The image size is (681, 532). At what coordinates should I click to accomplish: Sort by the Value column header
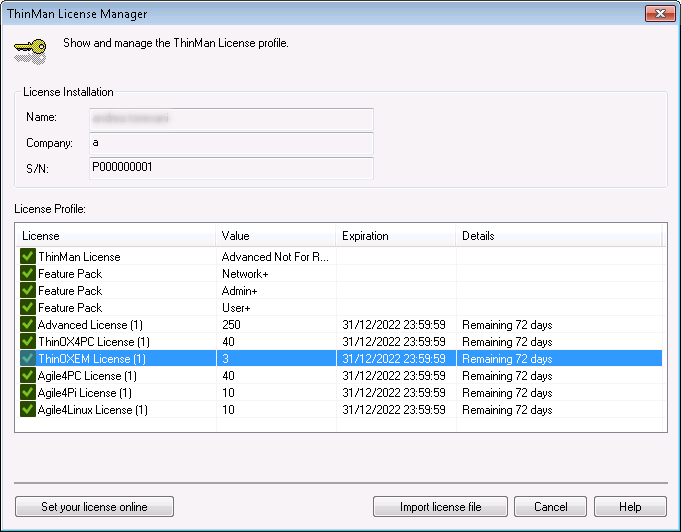(276, 236)
